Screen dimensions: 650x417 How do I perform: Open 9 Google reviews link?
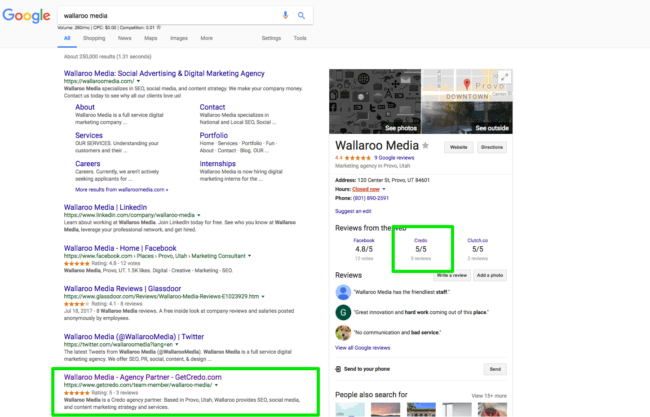click(394, 158)
